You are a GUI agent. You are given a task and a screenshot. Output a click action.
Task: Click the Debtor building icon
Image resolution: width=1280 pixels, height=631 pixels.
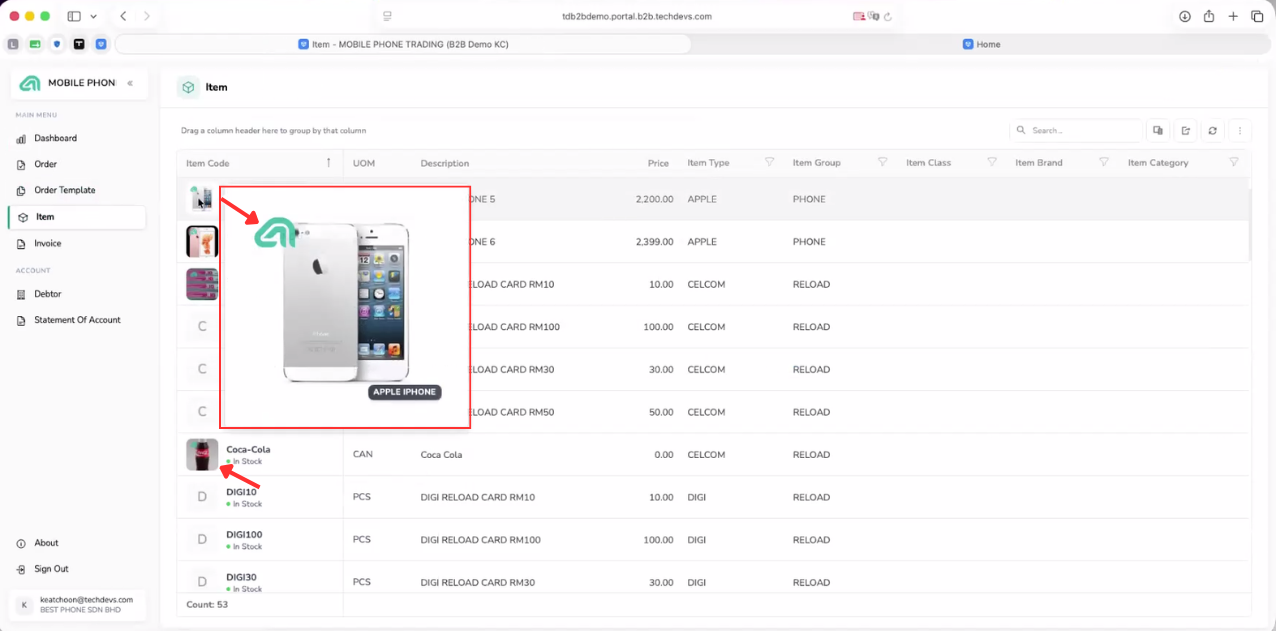pyautogui.click(x=22, y=294)
